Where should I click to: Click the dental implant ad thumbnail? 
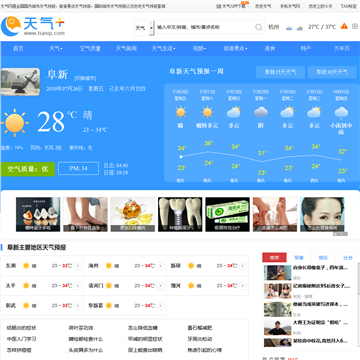[180, 214]
